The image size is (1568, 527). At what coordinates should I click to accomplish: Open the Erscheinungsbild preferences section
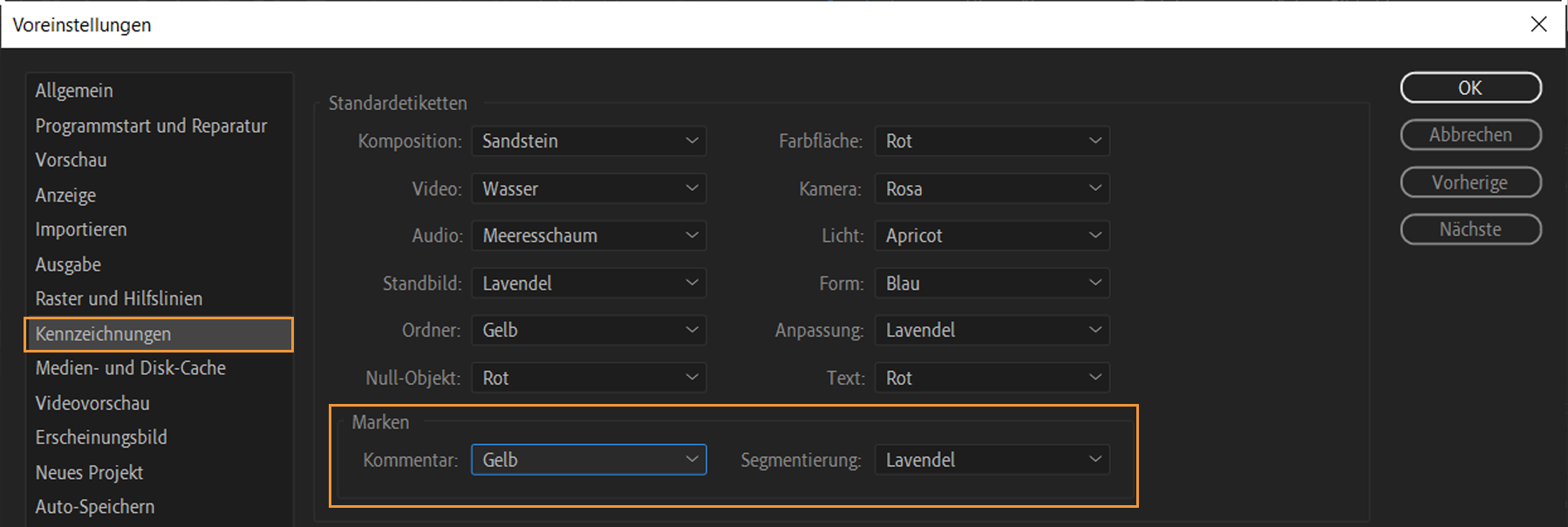[x=101, y=437]
